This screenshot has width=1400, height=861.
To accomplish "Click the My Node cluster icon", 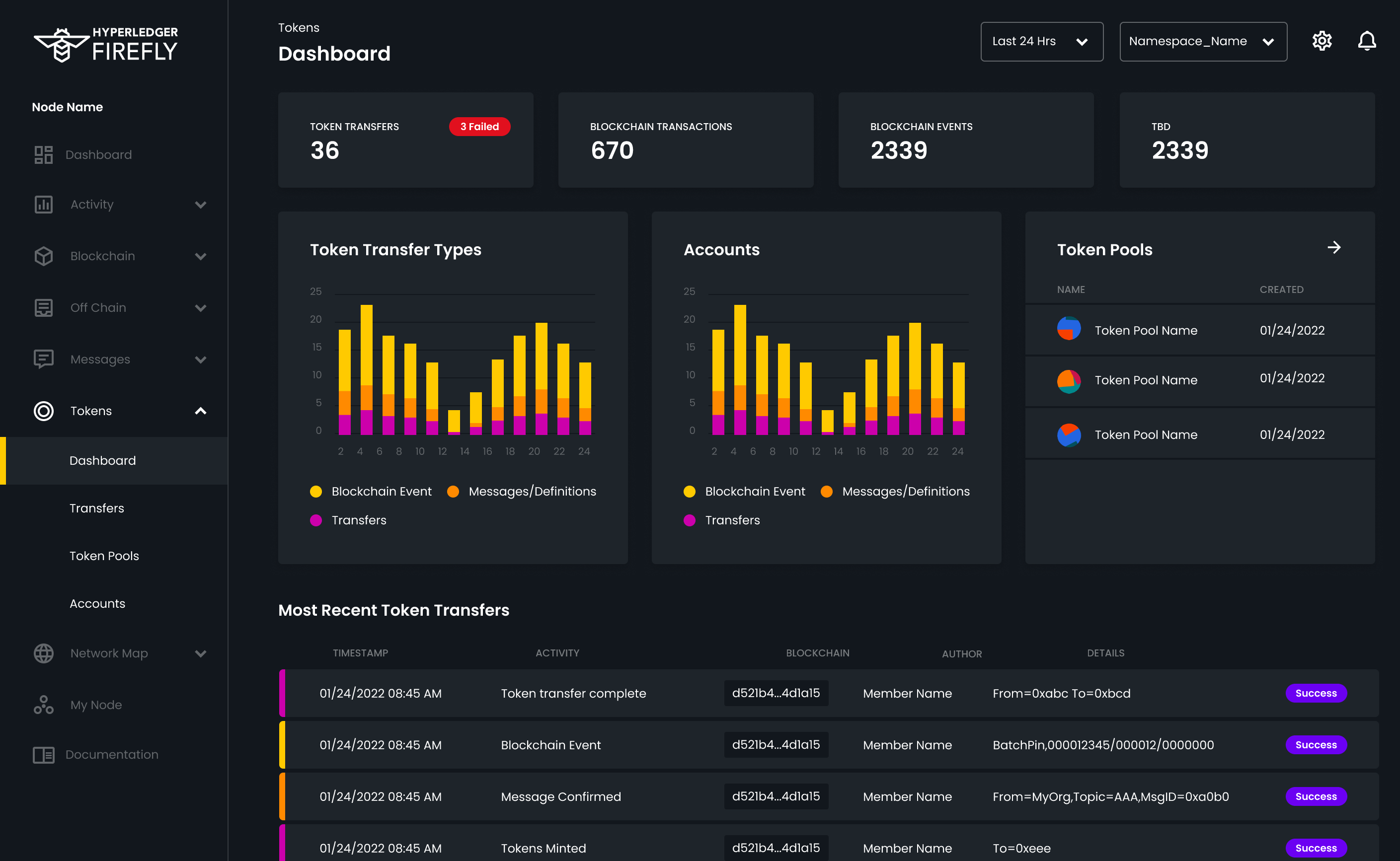I will tap(43, 705).
